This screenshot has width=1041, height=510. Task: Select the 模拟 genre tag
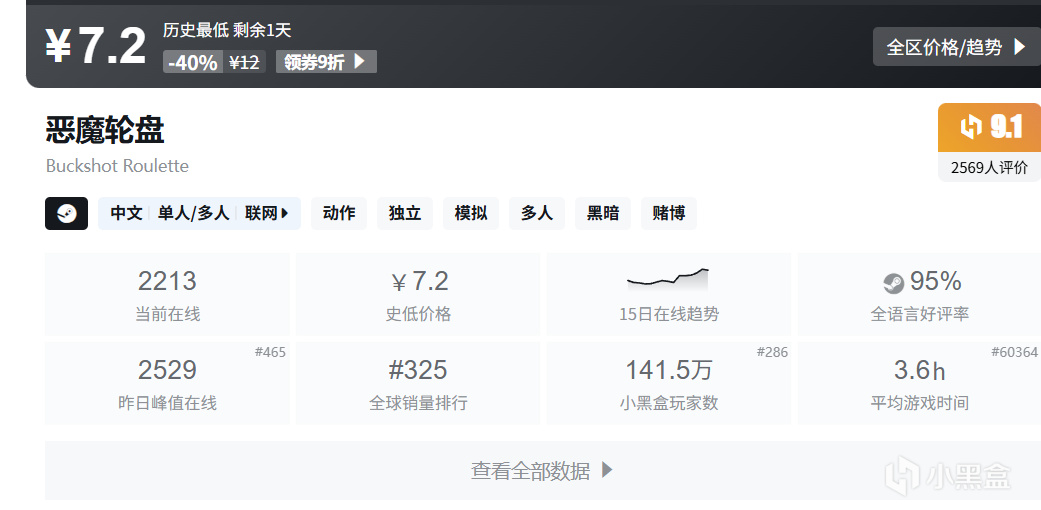click(471, 213)
